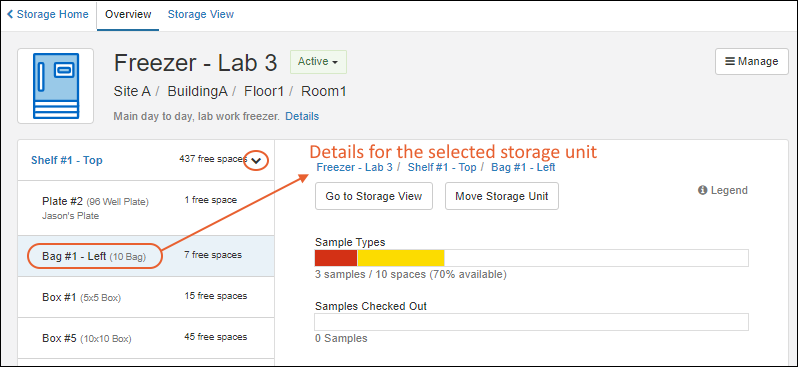Click the hamburger icon in Manage button

pos(730,61)
